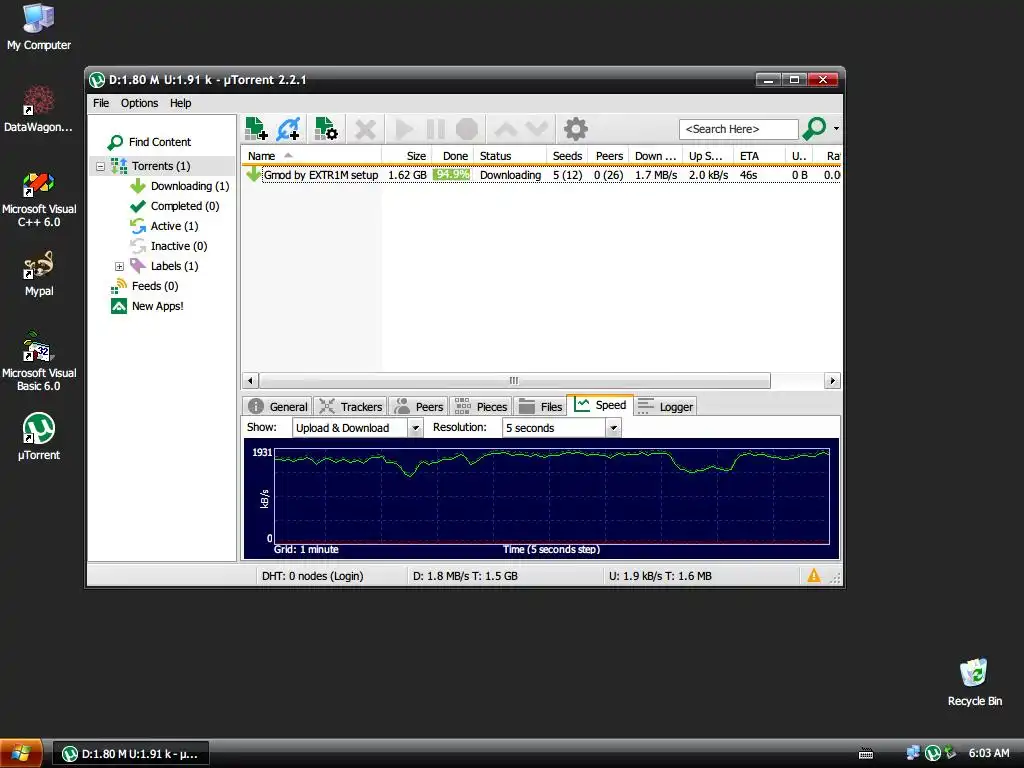Move torrent up the queue
Screen dimensions: 1024x768
pos(505,129)
